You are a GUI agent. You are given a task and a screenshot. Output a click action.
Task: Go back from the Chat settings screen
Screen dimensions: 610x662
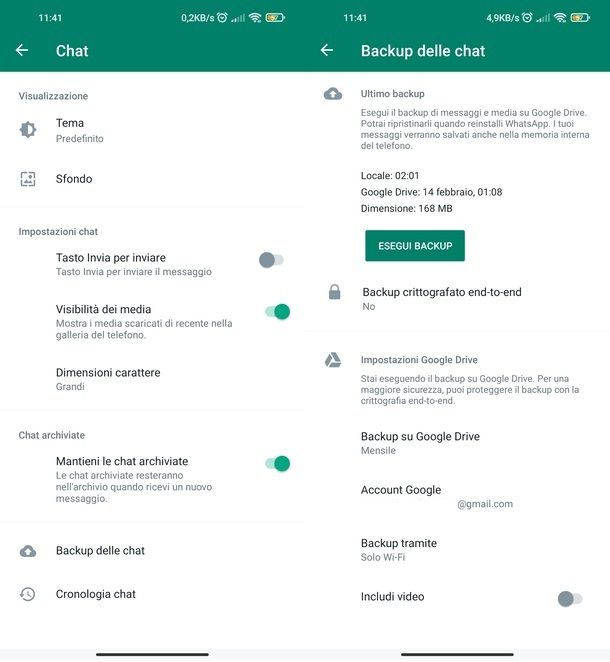pos(22,50)
